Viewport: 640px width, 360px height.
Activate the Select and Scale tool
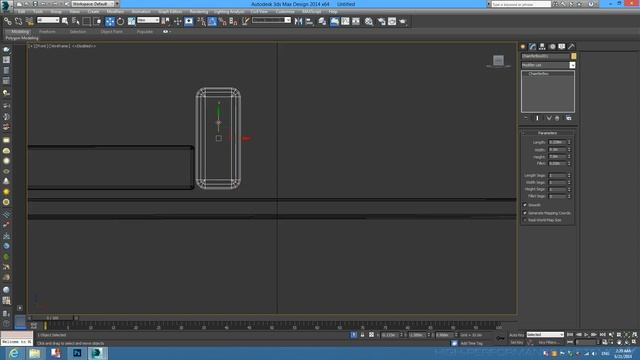tap(131, 21)
